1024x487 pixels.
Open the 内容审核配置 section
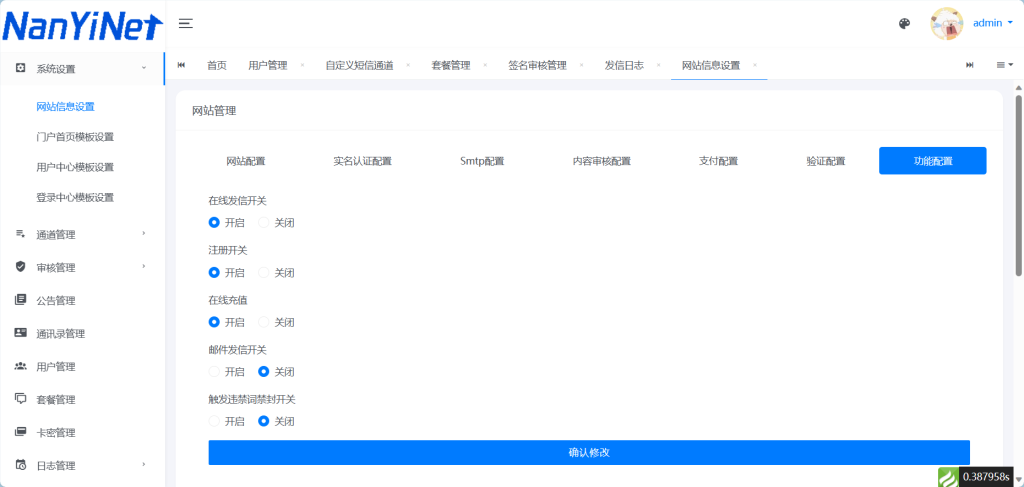click(x=601, y=161)
